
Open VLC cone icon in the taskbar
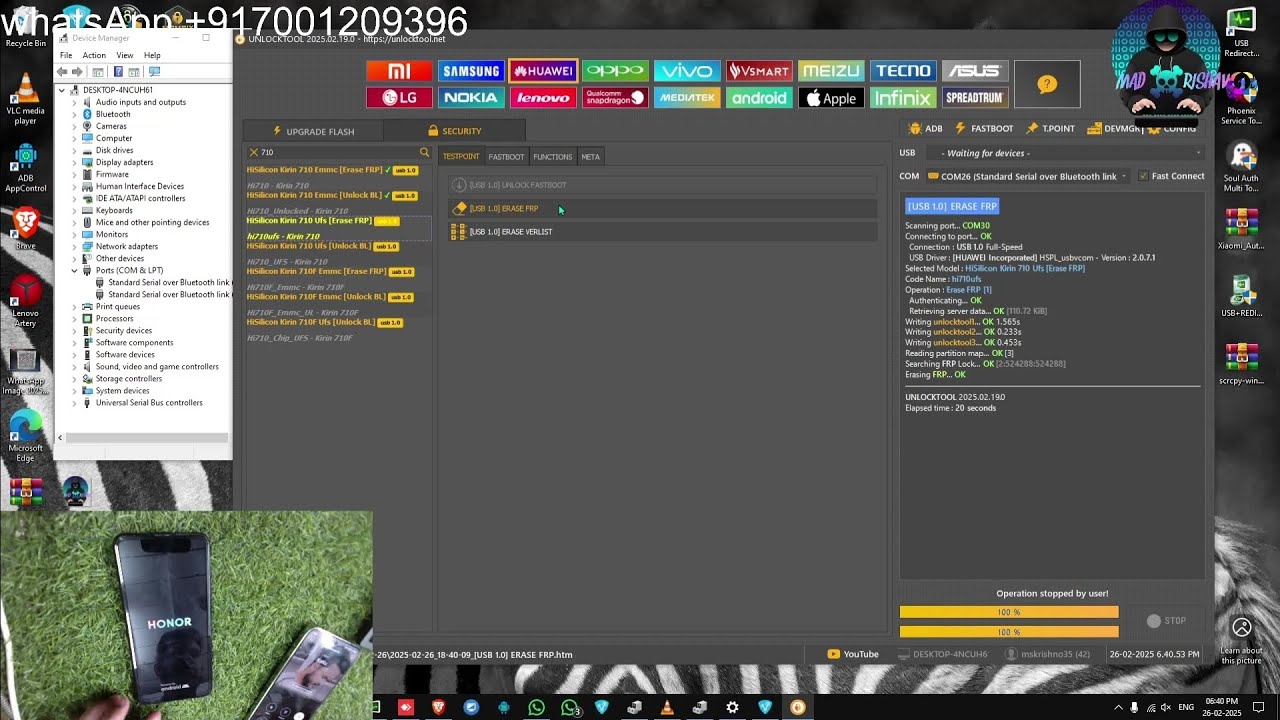pyautogui.click(x=667, y=708)
